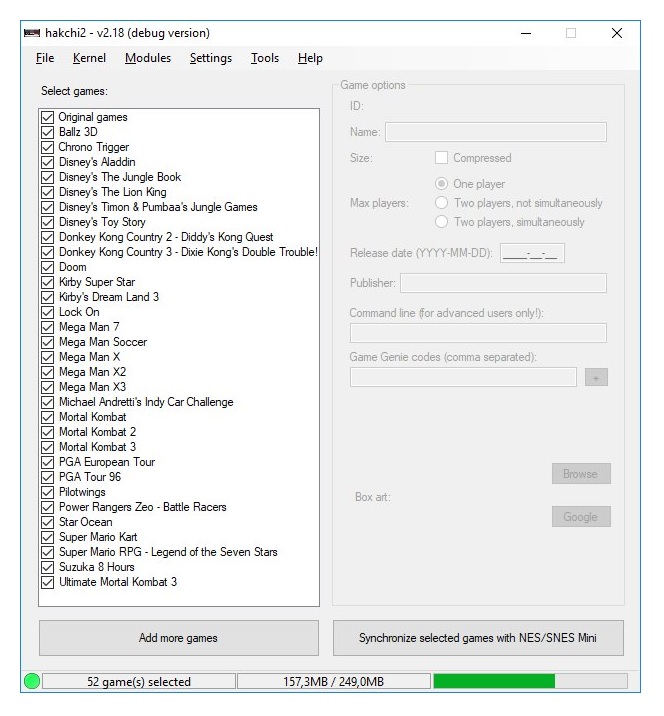Select Donkey Kong Country 3 - Dixie Kong's Double Trouble!

click(x=188, y=252)
